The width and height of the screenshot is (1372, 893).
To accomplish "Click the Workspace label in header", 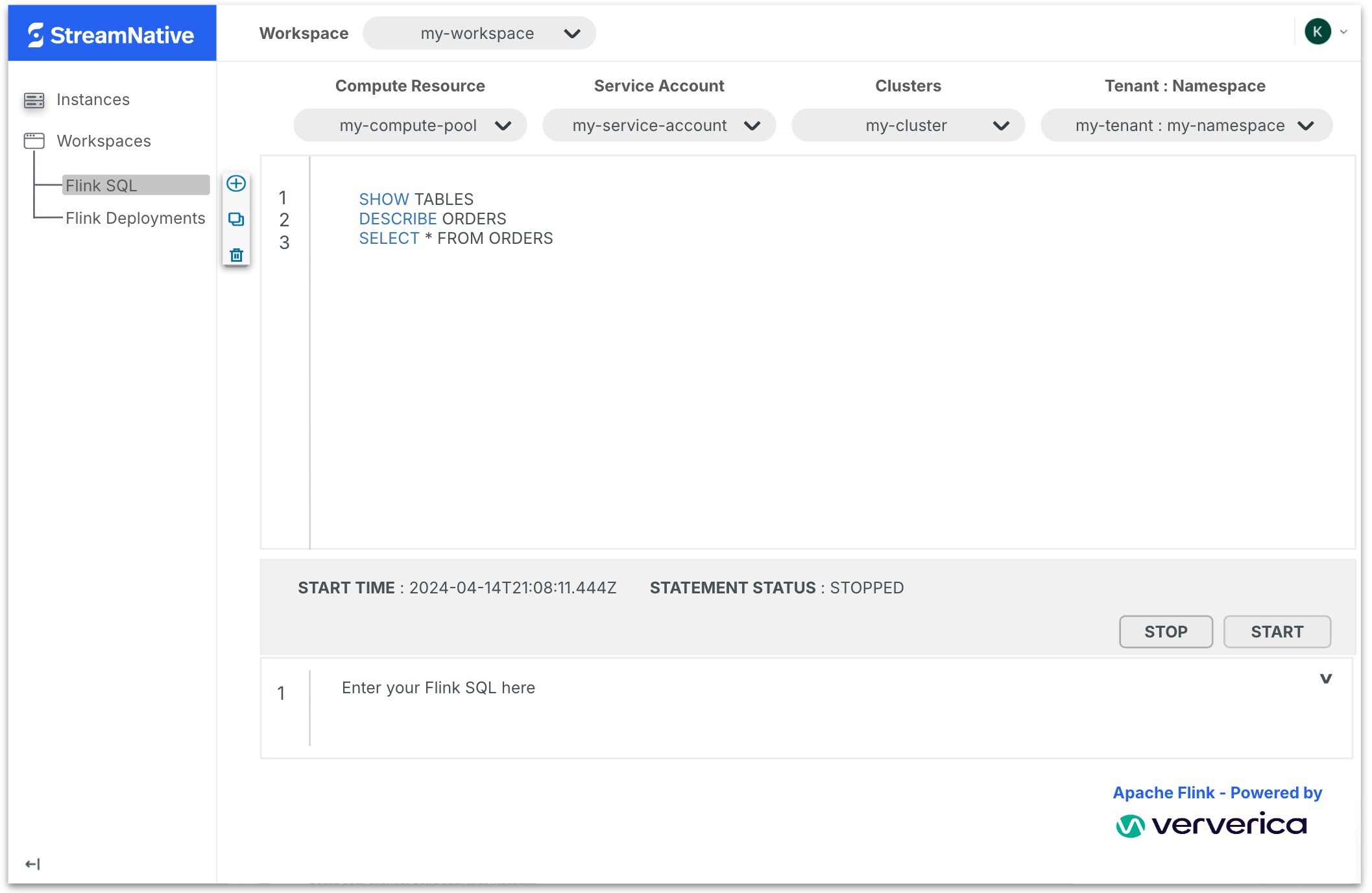I will (304, 33).
